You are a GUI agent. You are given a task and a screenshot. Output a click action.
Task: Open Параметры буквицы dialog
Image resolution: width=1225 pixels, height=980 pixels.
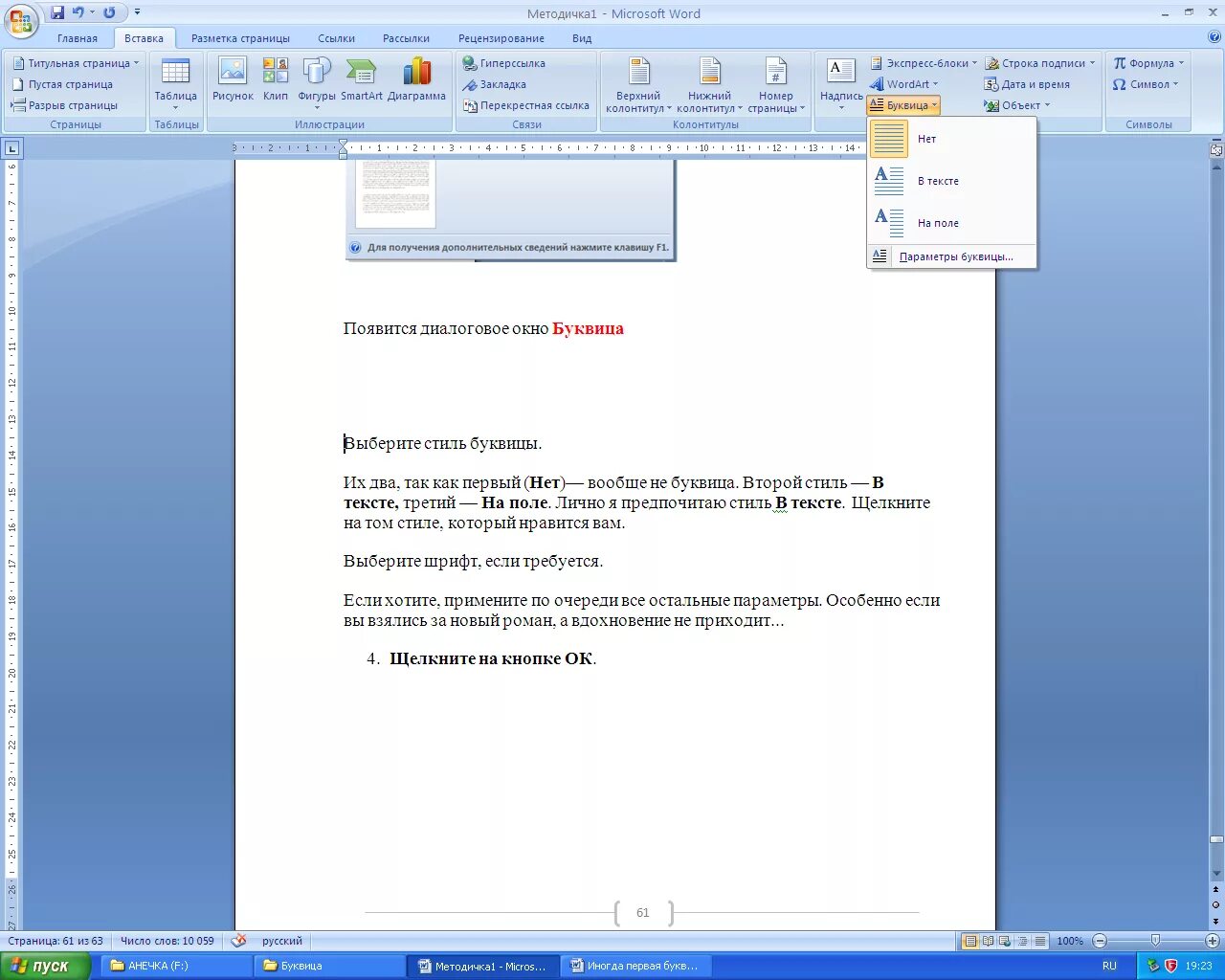pyautogui.click(x=951, y=256)
